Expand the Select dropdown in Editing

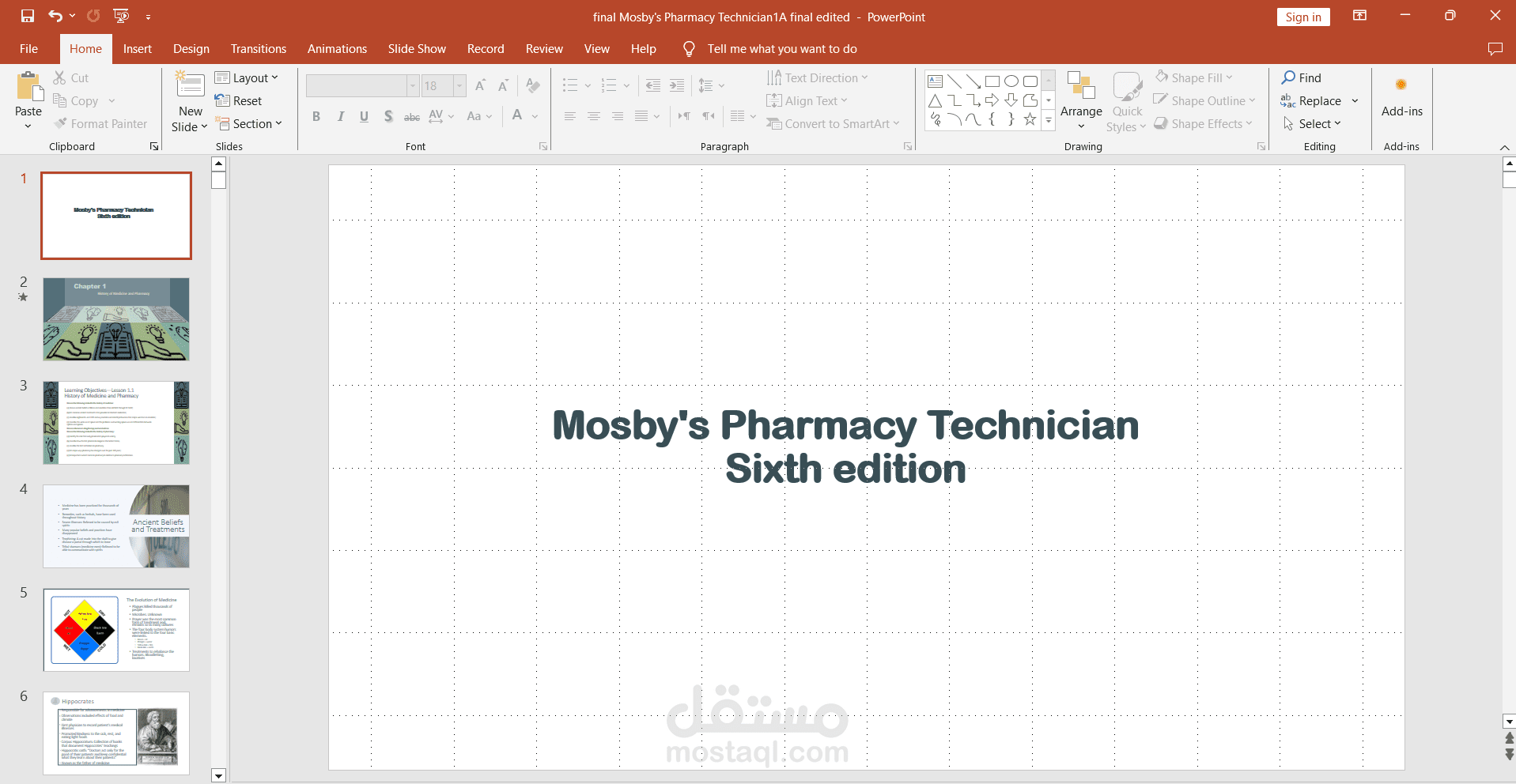[x=1337, y=123]
